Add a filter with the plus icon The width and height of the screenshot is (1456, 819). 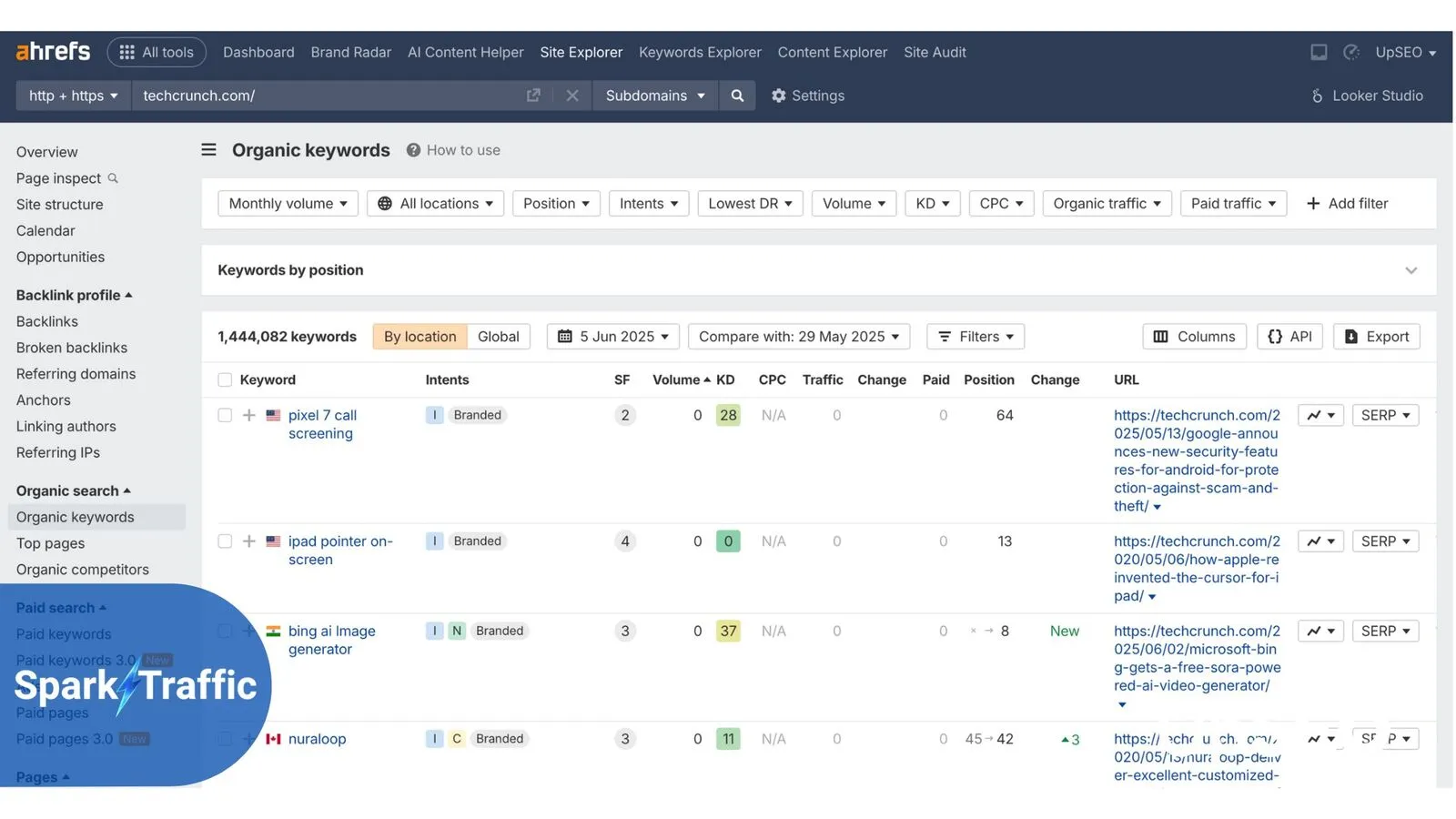point(1347,204)
